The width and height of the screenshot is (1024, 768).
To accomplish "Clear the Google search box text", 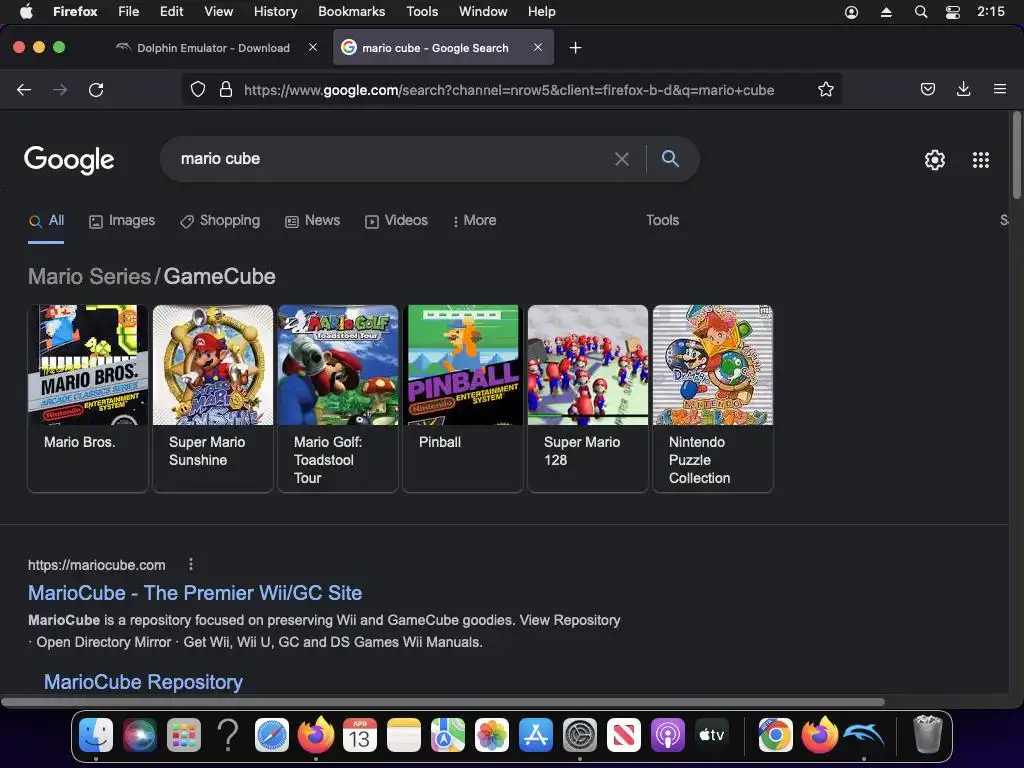I will point(622,159).
